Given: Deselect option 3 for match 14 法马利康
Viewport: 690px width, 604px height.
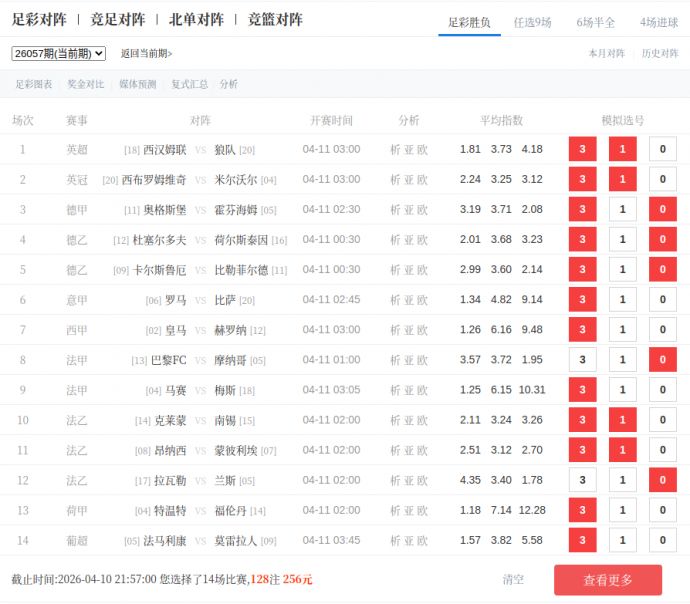Looking at the screenshot, I should point(582,541).
